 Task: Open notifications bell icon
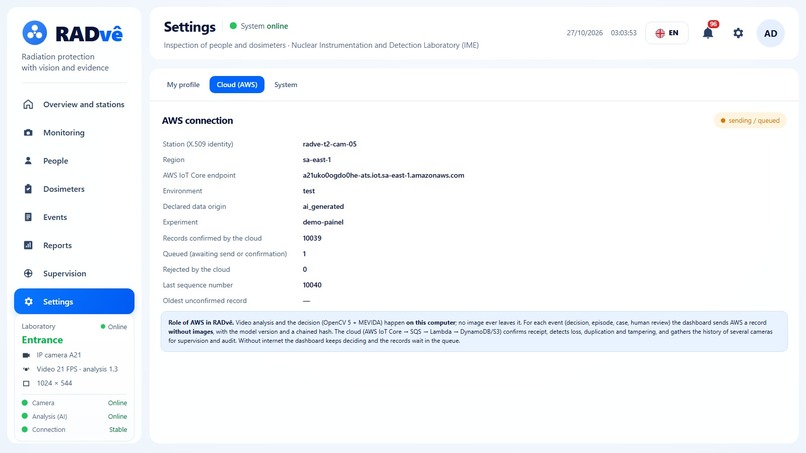pyautogui.click(x=708, y=33)
